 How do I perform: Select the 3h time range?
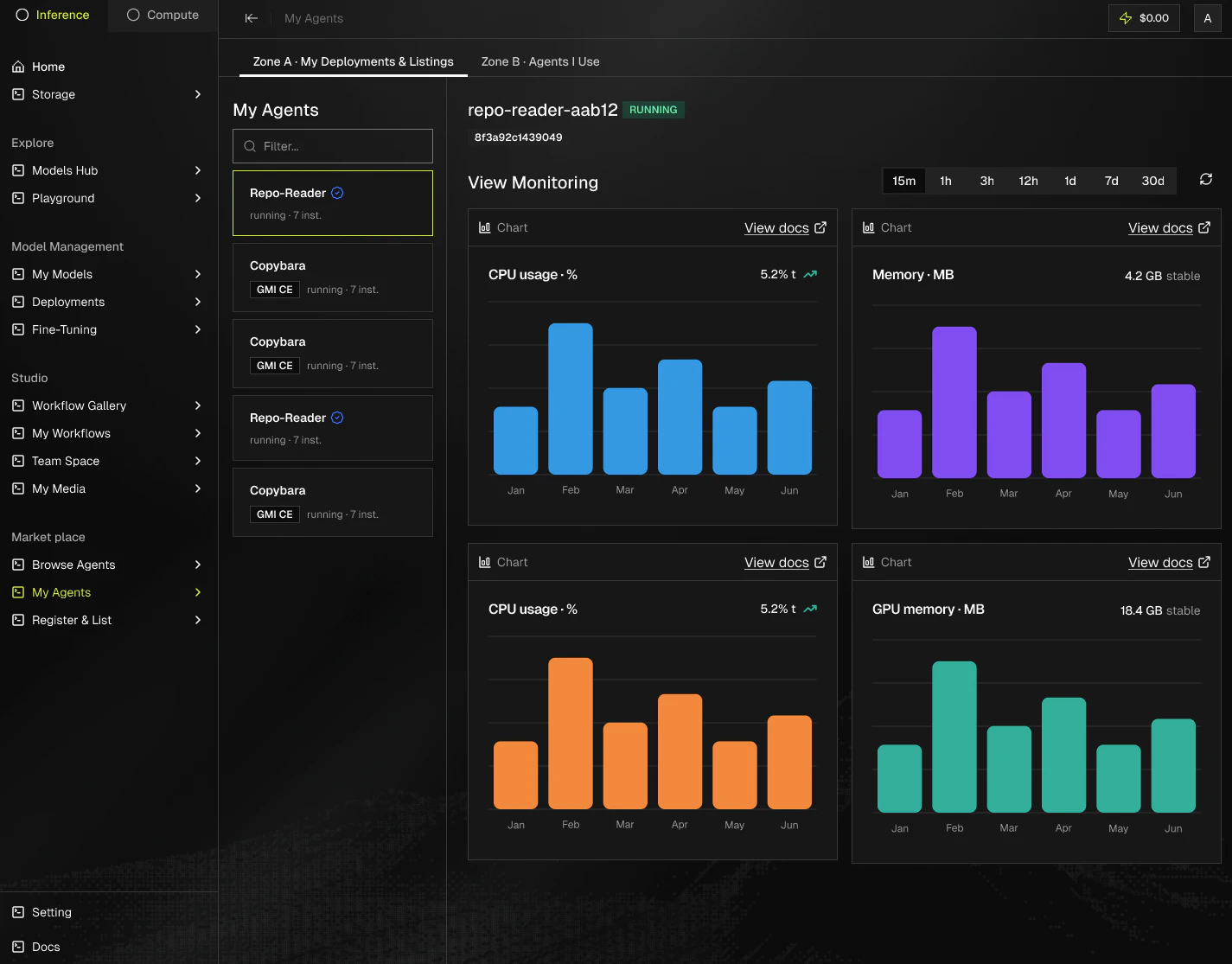(987, 181)
